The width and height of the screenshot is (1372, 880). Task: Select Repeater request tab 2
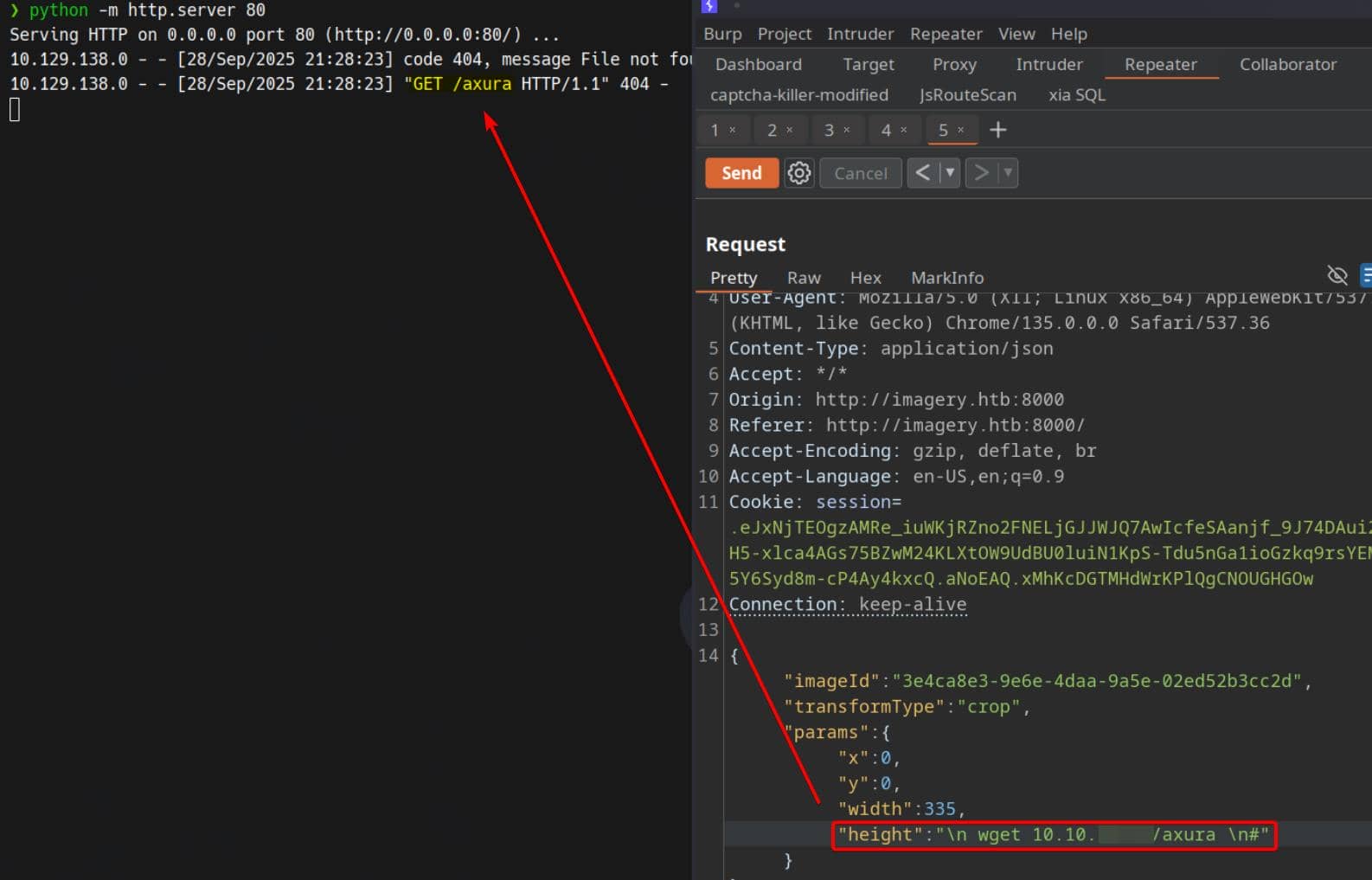pyautogui.click(x=772, y=130)
